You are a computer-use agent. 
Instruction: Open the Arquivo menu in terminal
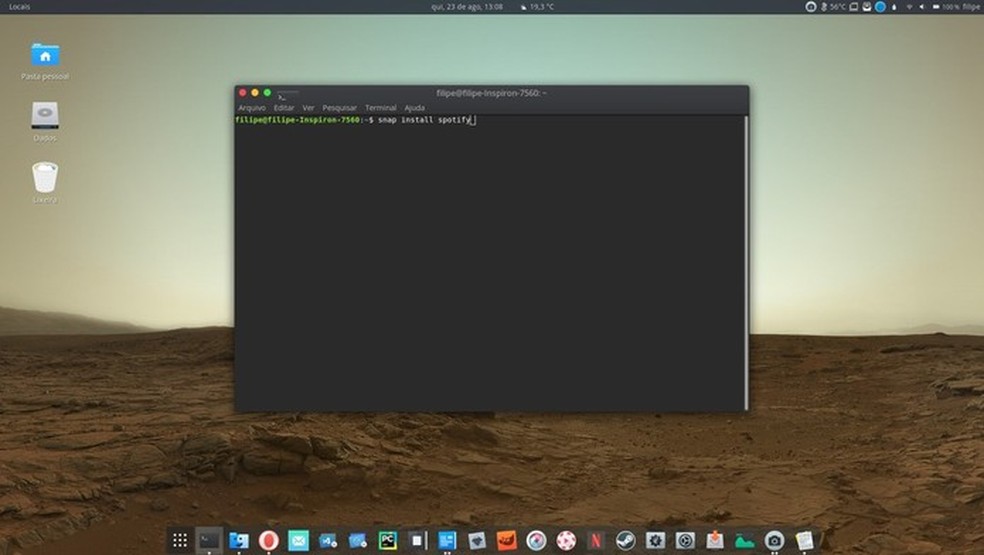click(251, 108)
